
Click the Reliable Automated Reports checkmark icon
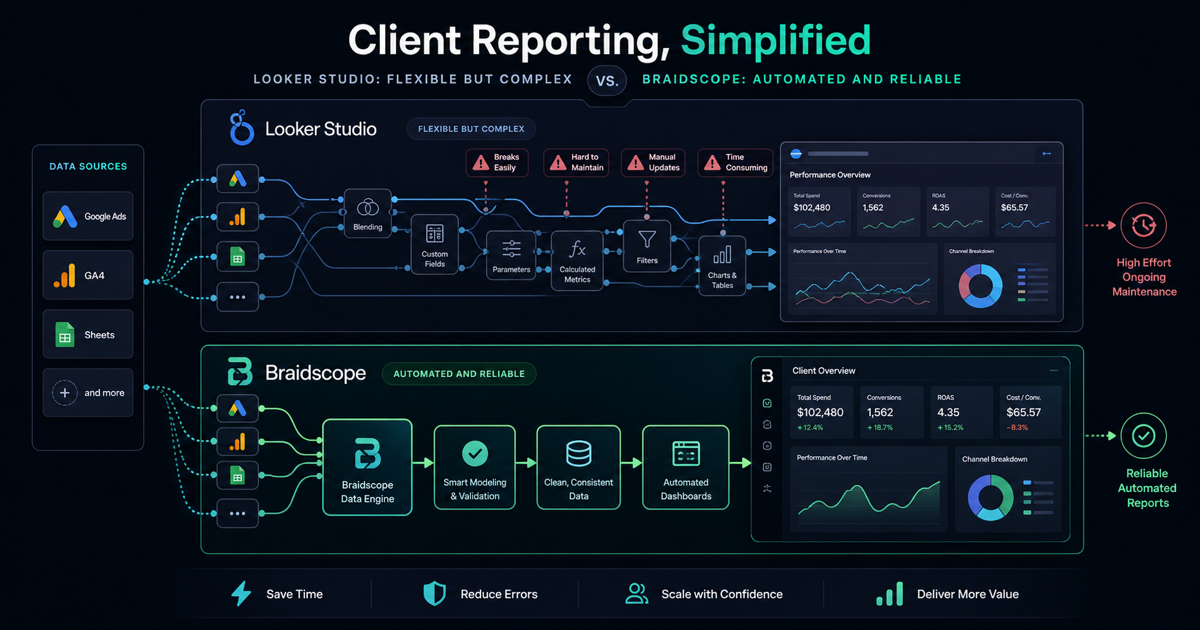(1142, 437)
